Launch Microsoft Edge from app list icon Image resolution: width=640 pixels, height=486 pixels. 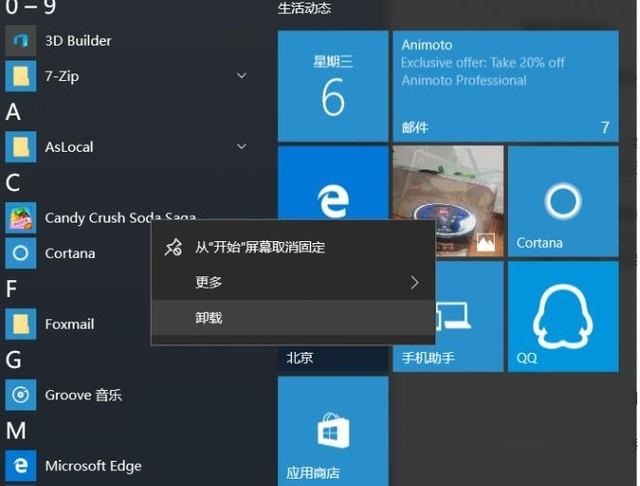20,466
